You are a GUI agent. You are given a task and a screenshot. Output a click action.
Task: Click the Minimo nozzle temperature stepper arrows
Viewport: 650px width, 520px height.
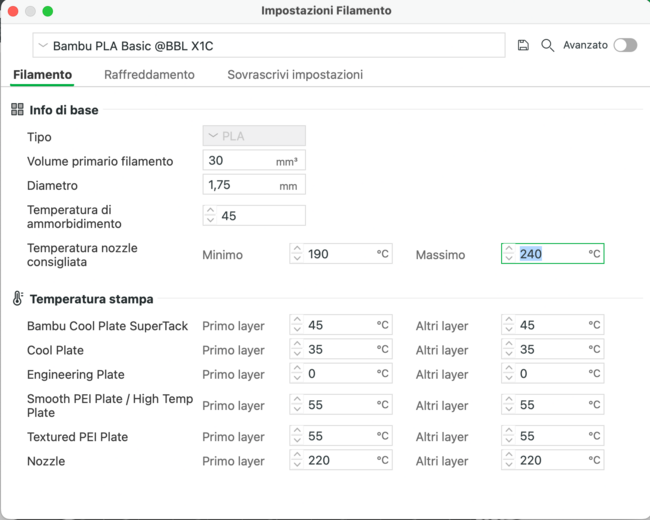pos(297,254)
